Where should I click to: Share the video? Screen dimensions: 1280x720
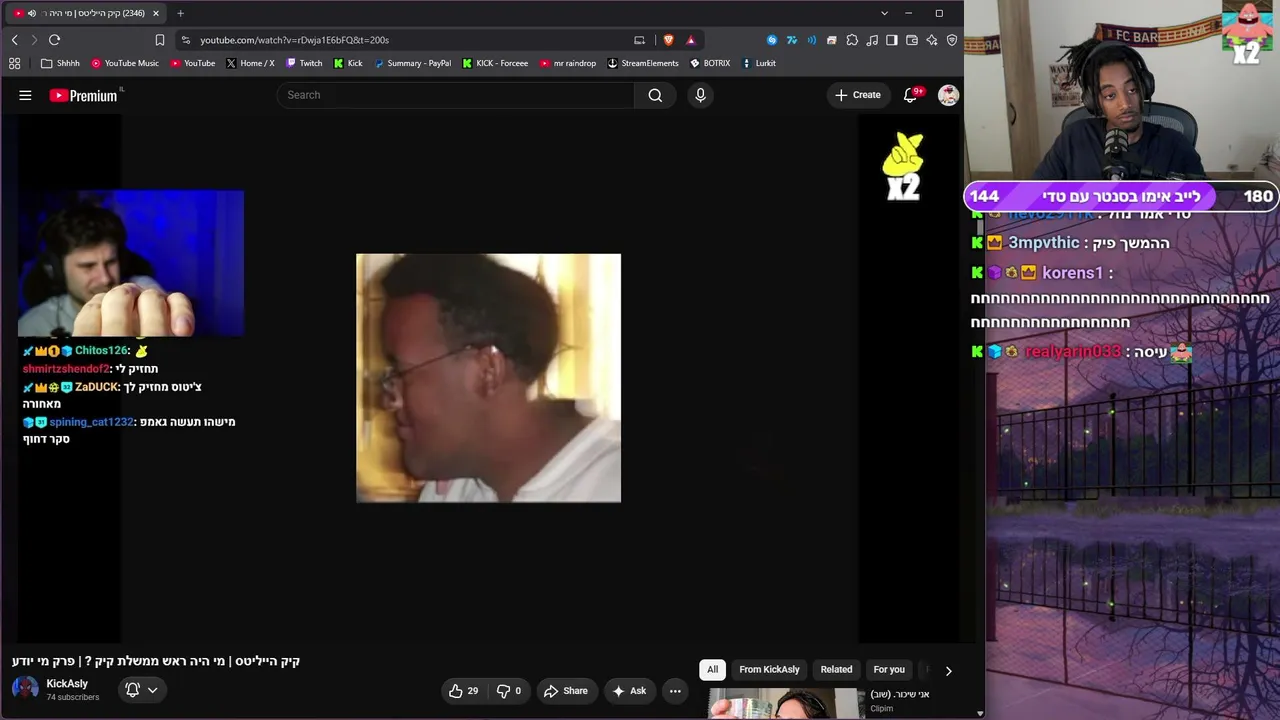[x=566, y=691]
